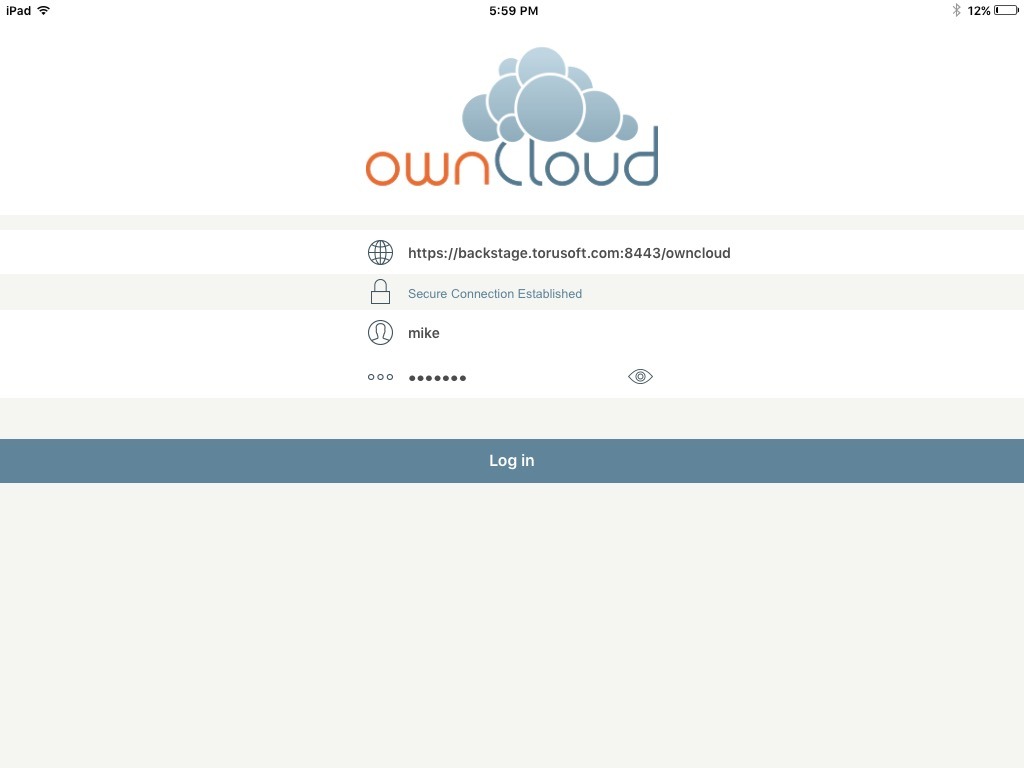
Task: Click the three-dot password icon
Action: coord(380,377)
